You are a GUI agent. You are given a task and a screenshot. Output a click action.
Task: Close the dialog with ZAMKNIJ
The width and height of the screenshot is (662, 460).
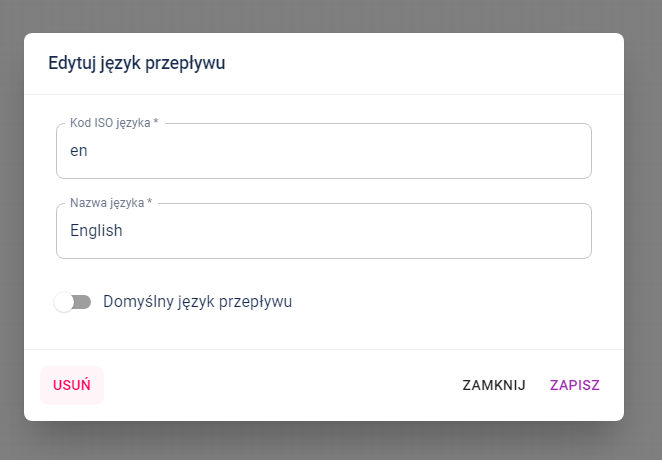493,385
